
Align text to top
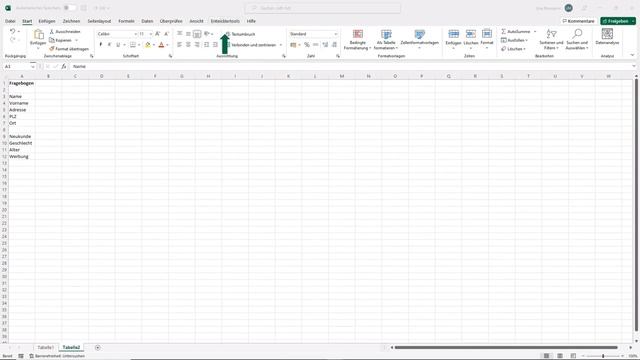click(180, 34)
